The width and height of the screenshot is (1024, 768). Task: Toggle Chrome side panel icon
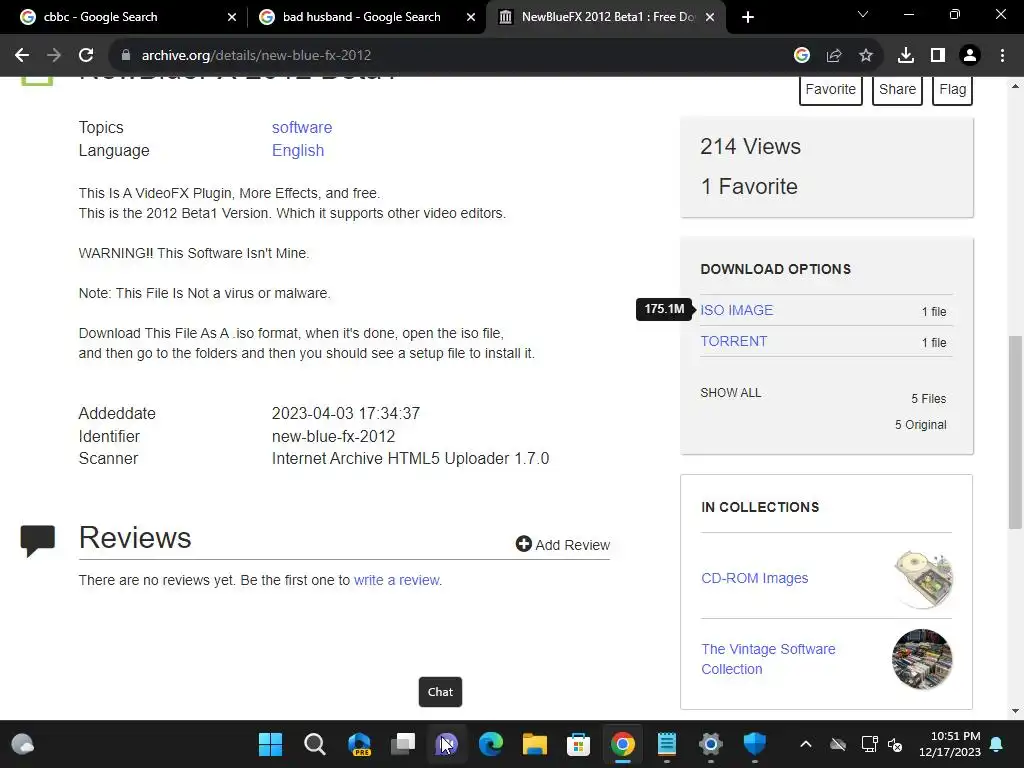(x=937, y=56)
